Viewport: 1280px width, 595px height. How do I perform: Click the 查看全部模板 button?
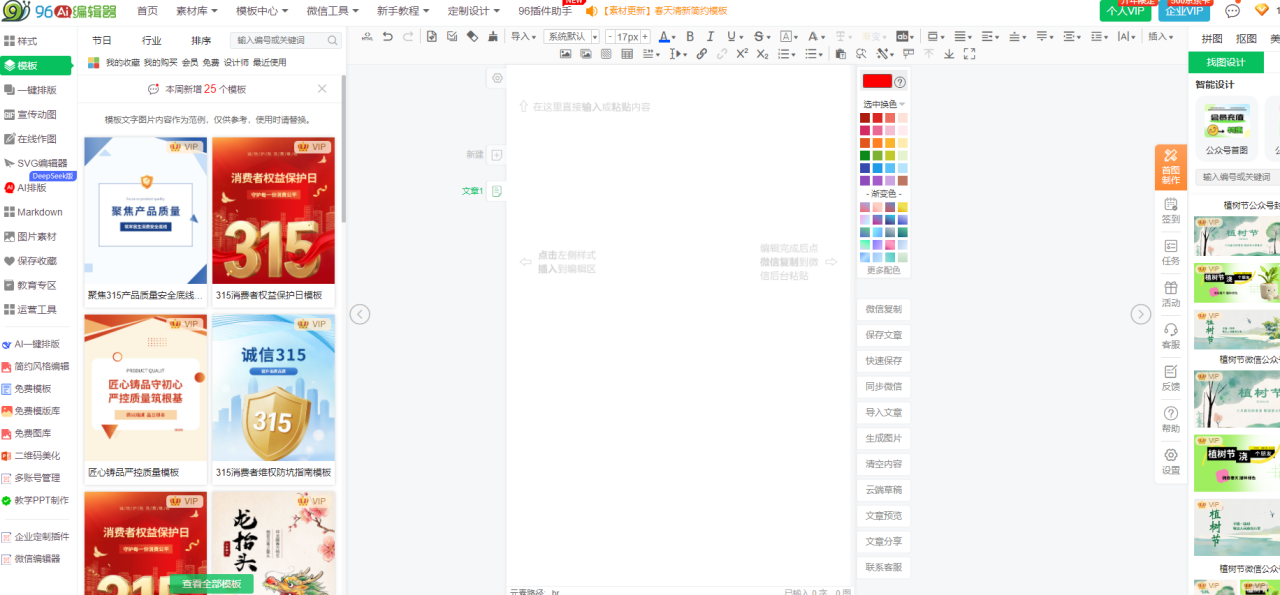pos(211,584)
